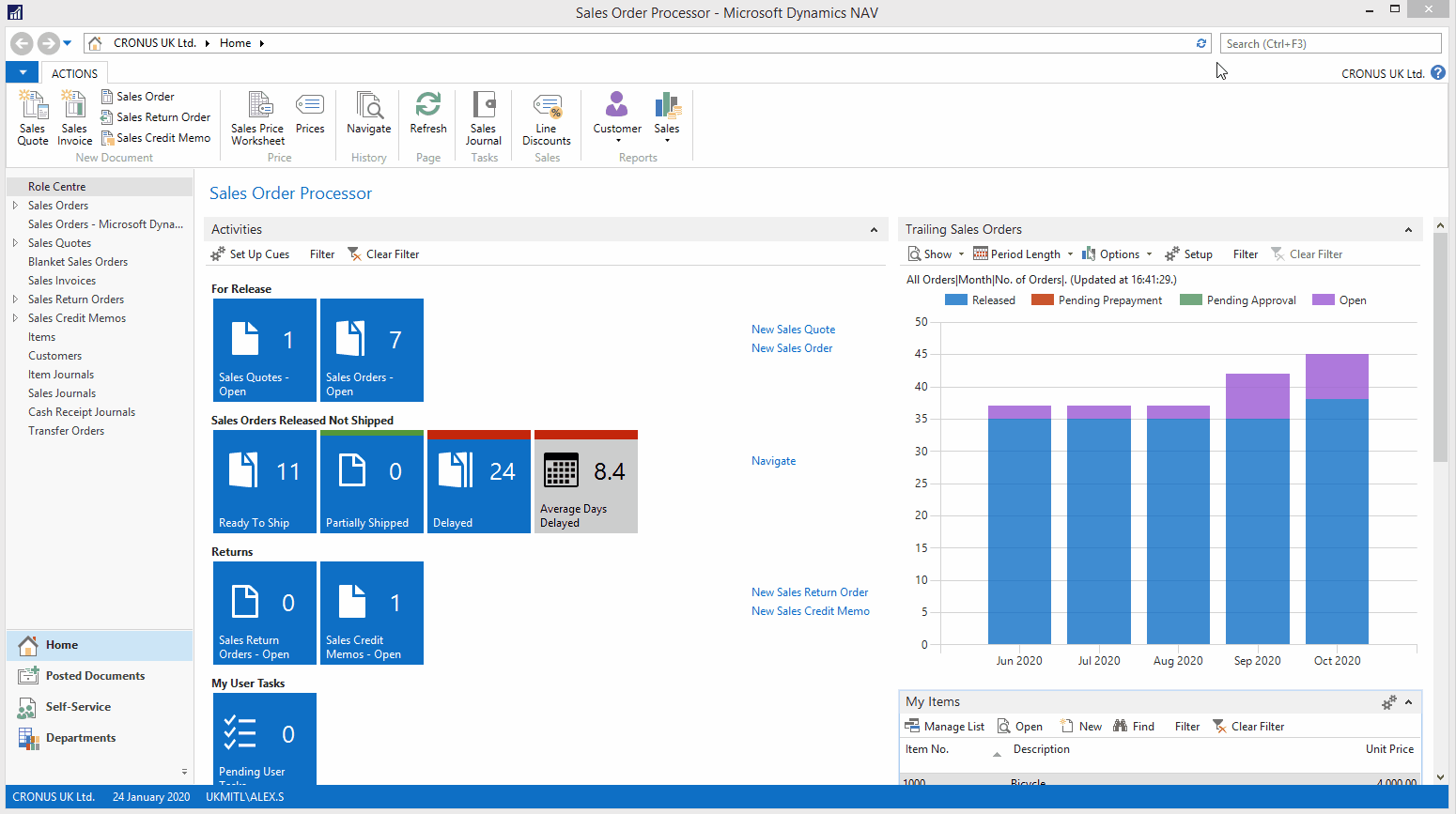The height and width of the screenshot is (814, 1456).
Task: Open the Customer reports dropdown
Action: click(x=617, y=118)
